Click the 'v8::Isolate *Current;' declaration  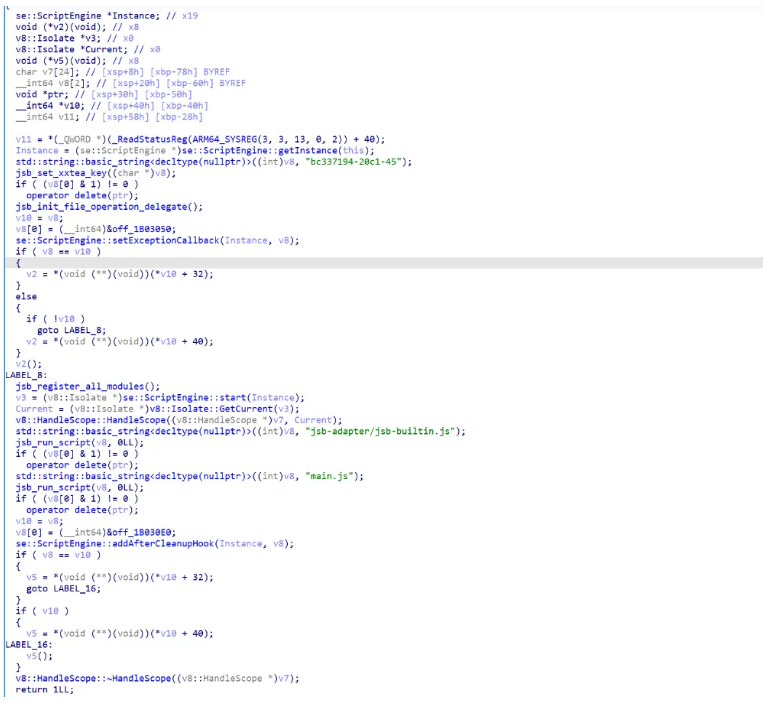click(x=73, y=50)
